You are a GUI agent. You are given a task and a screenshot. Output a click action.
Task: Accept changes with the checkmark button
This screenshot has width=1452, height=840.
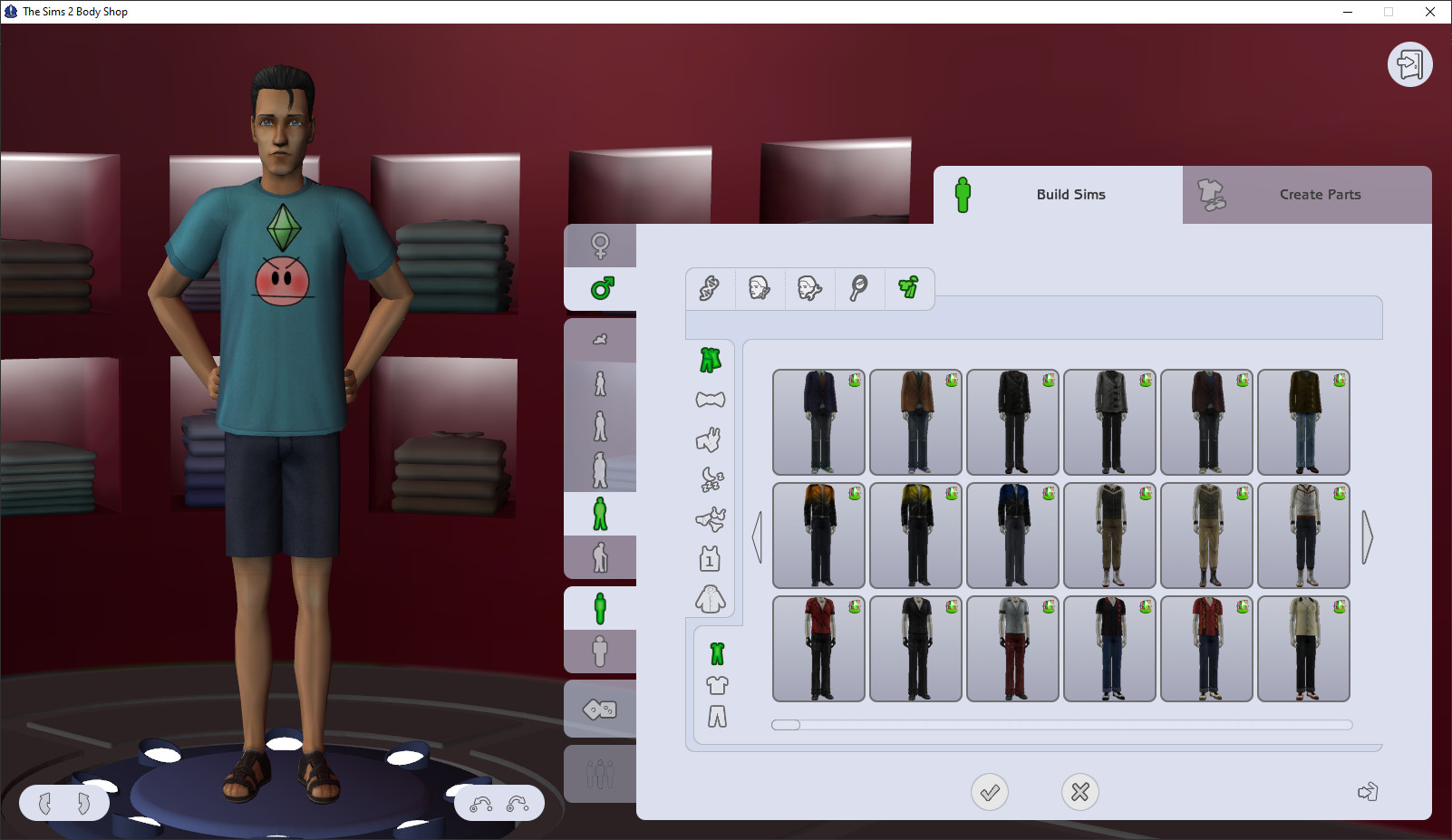click(x=990, y=792)
